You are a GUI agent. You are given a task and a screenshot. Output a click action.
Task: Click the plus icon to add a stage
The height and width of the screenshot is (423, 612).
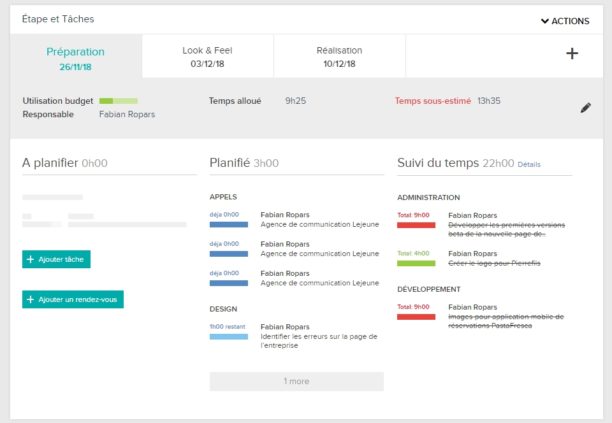(x=572, y=54)
